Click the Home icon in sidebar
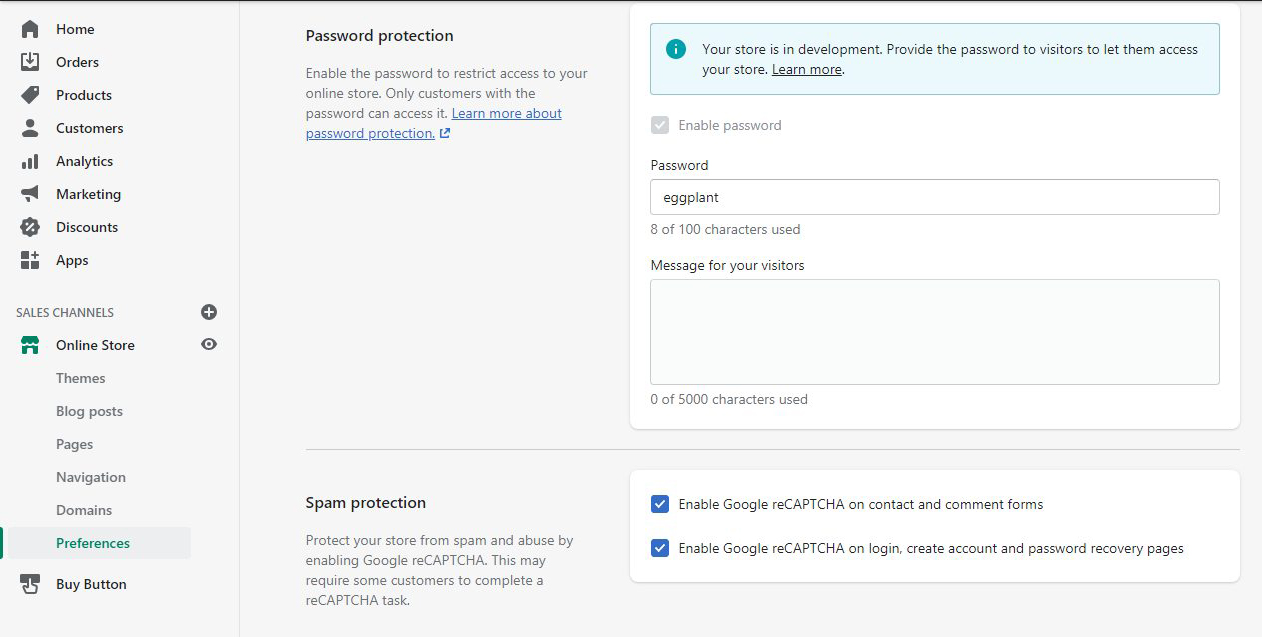Viewport: 1262px width, 637px height. pos(30,29)
